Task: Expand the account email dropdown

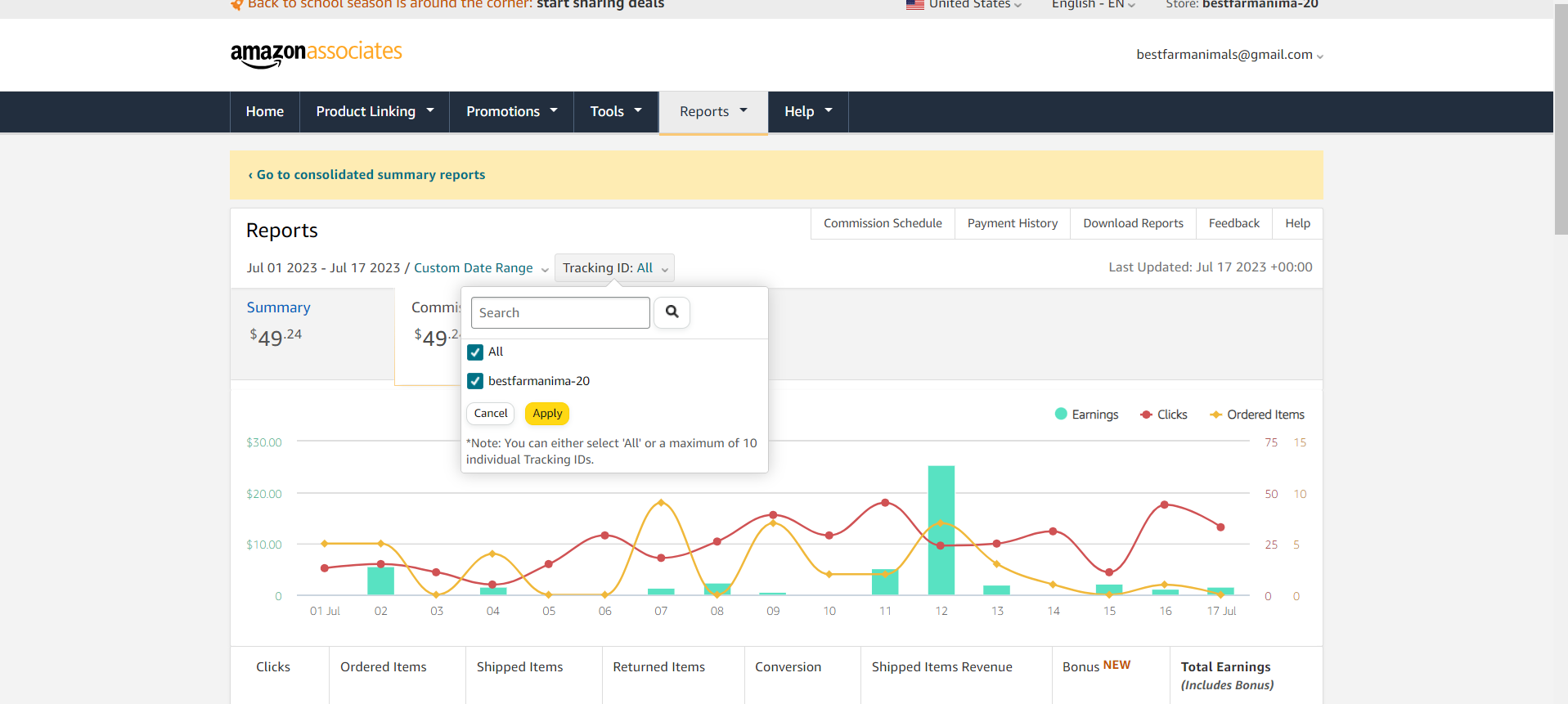Action: (1229, 55)
